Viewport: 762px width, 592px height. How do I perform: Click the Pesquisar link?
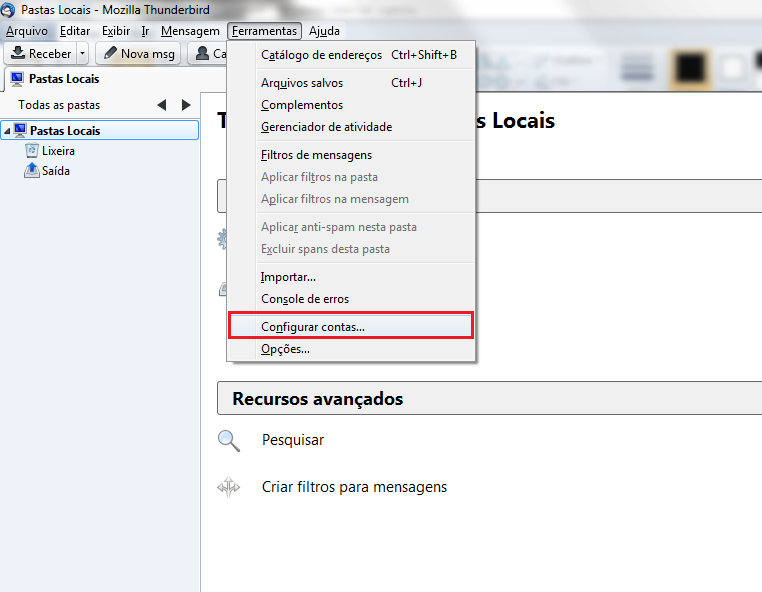(x=293, y=440)
